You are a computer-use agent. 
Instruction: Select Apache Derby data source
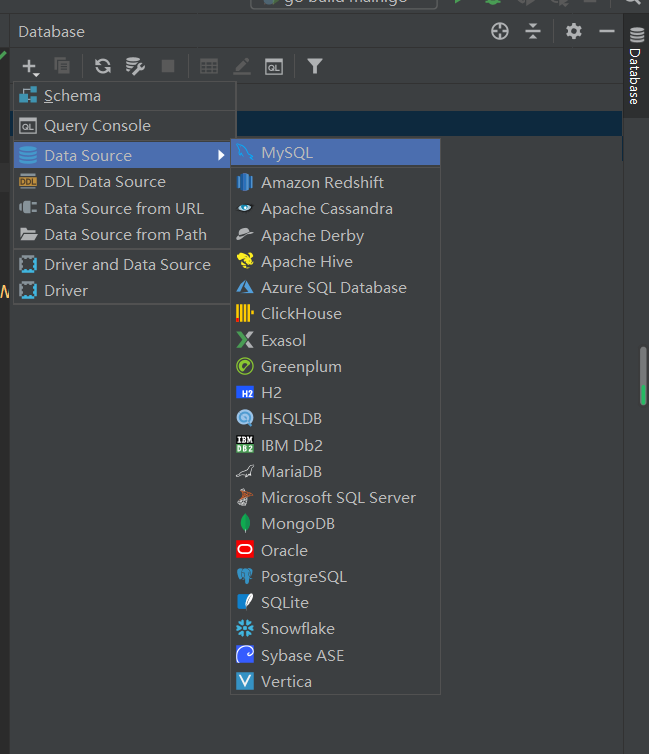[336, 236]
